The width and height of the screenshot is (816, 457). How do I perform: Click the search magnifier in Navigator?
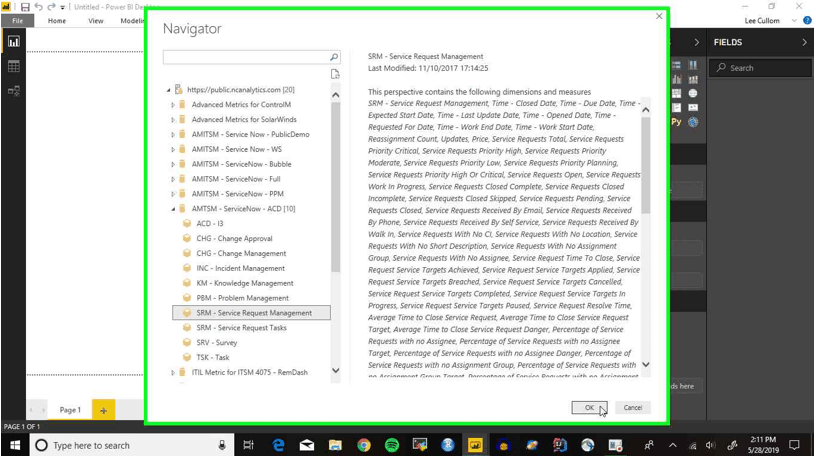tap(334, 57)
